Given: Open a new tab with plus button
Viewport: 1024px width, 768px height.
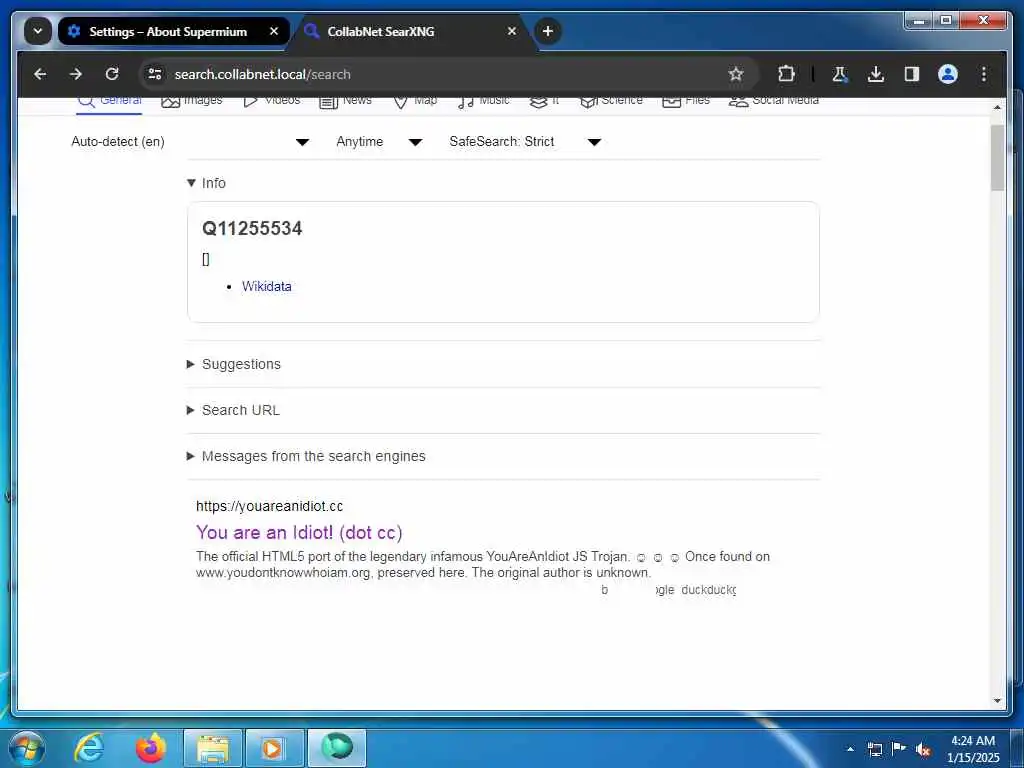Looking at the screenshot, I should (548, 31).
